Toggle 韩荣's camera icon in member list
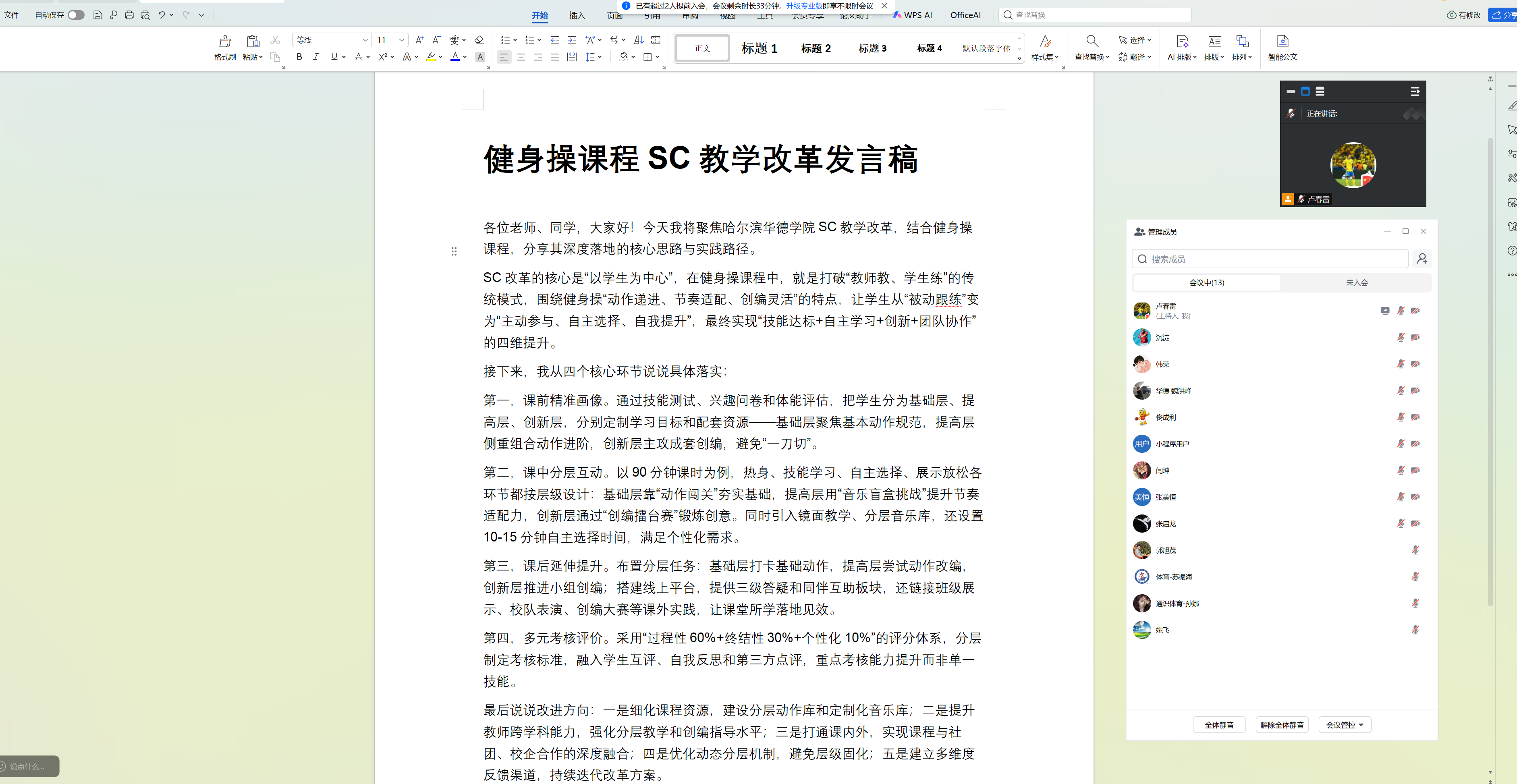The width and height of the screenshot is (1517, 784). point(1415,364)
